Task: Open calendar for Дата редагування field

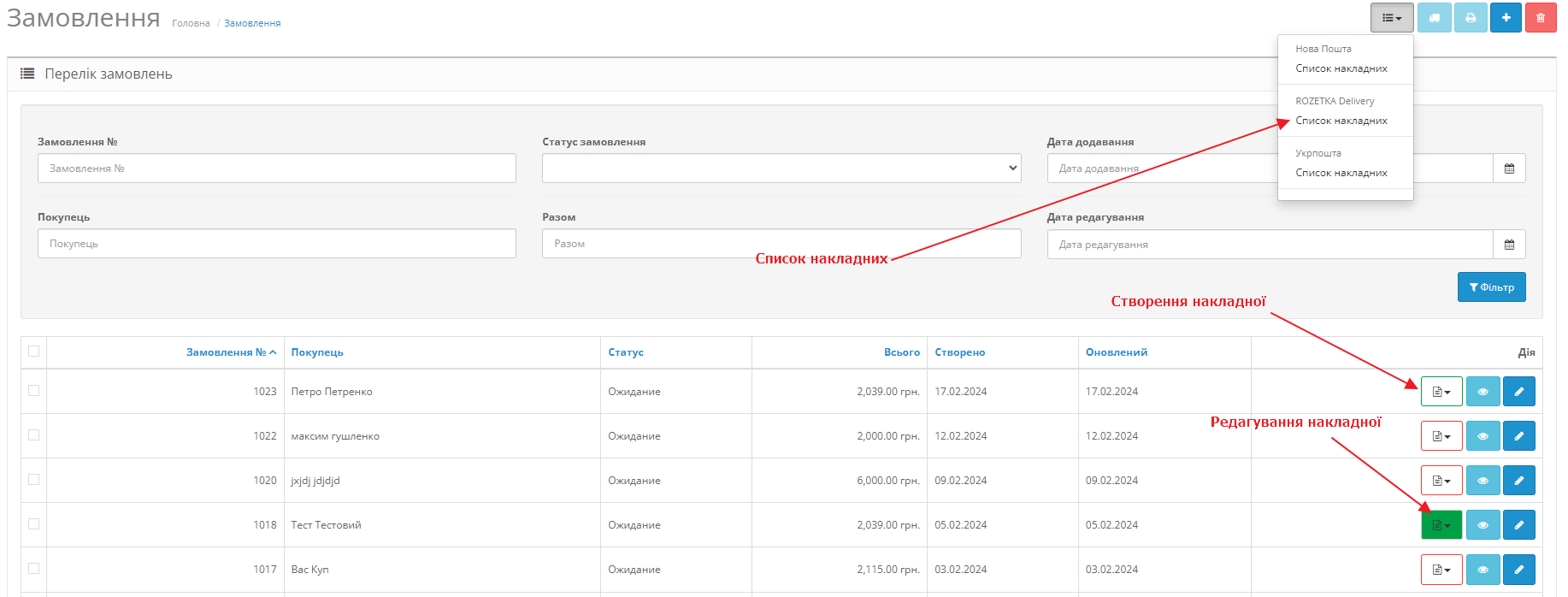Action: click(x=1509, y=245)
